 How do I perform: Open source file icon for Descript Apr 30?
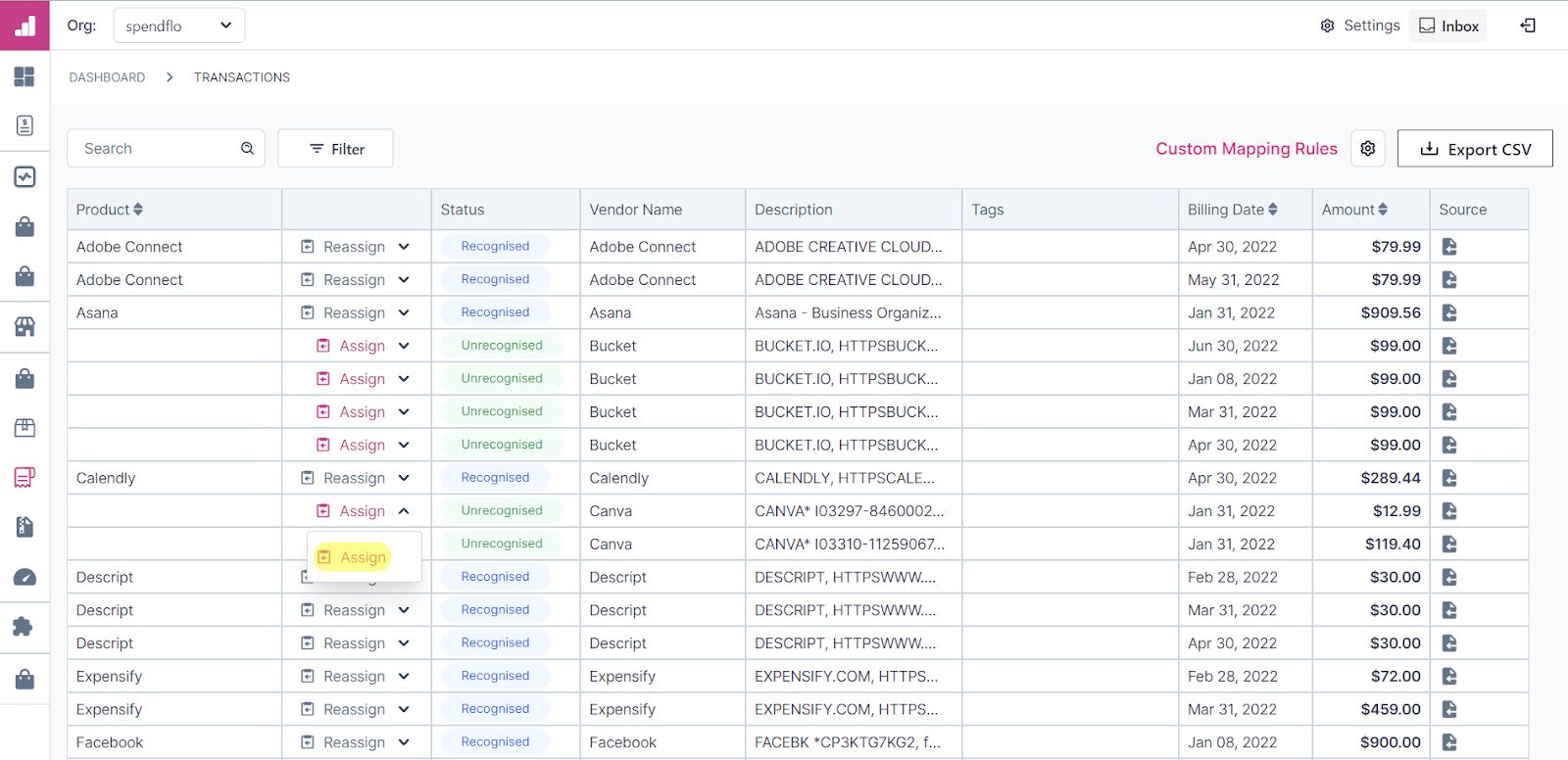tap(1449, 643)
